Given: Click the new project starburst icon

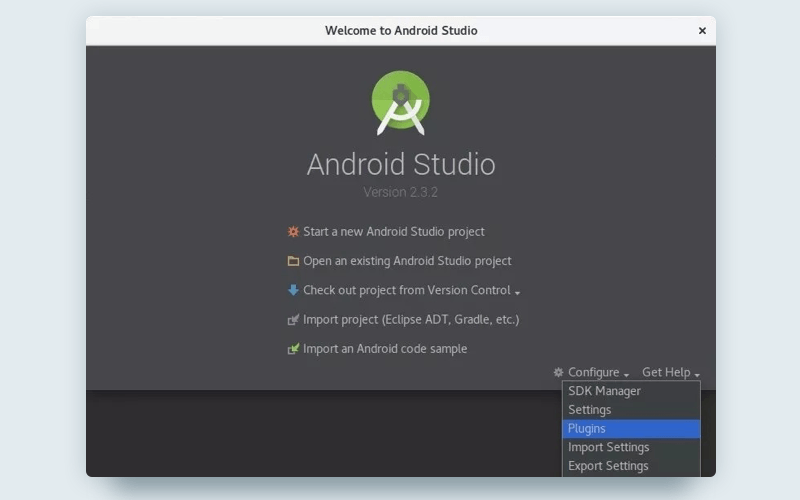Looking at the screenshot, I should [293, 232].
